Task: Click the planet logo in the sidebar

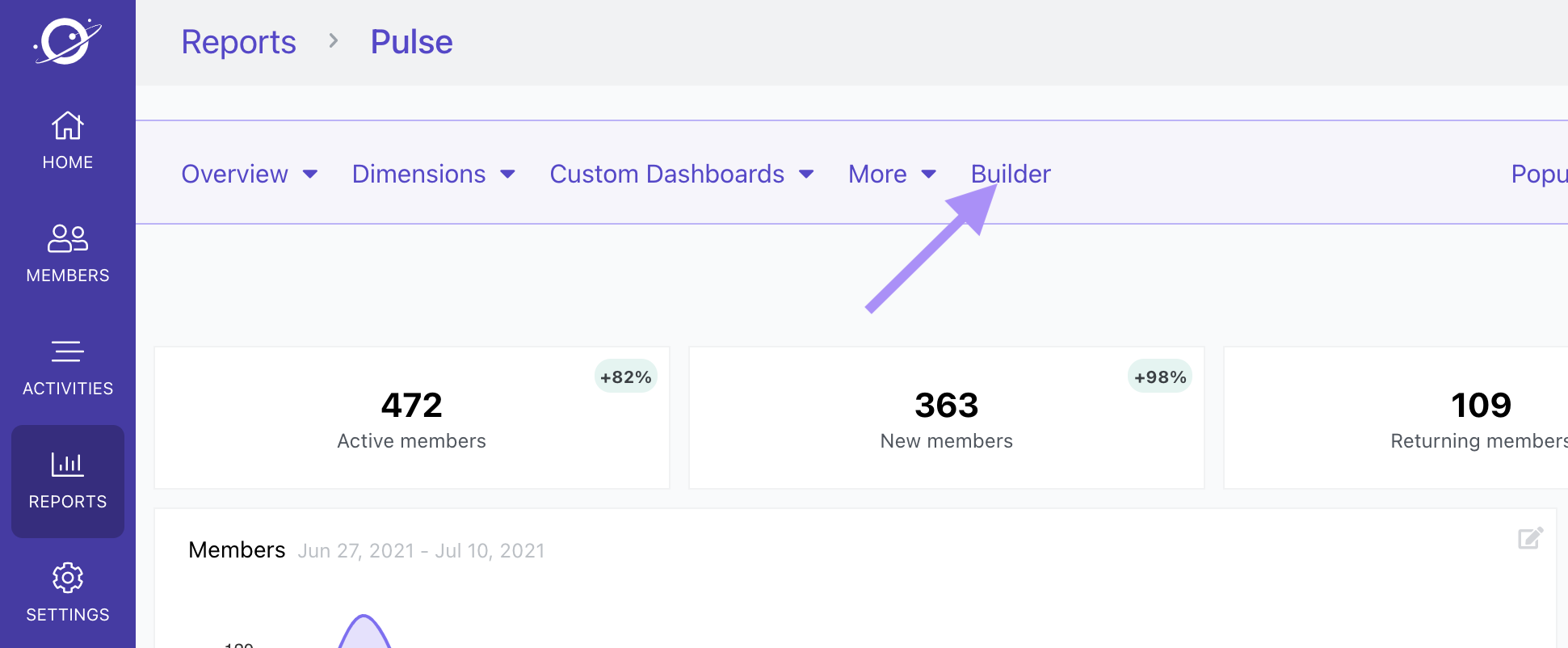Action: pyautogui.click(x=68, y=40)
